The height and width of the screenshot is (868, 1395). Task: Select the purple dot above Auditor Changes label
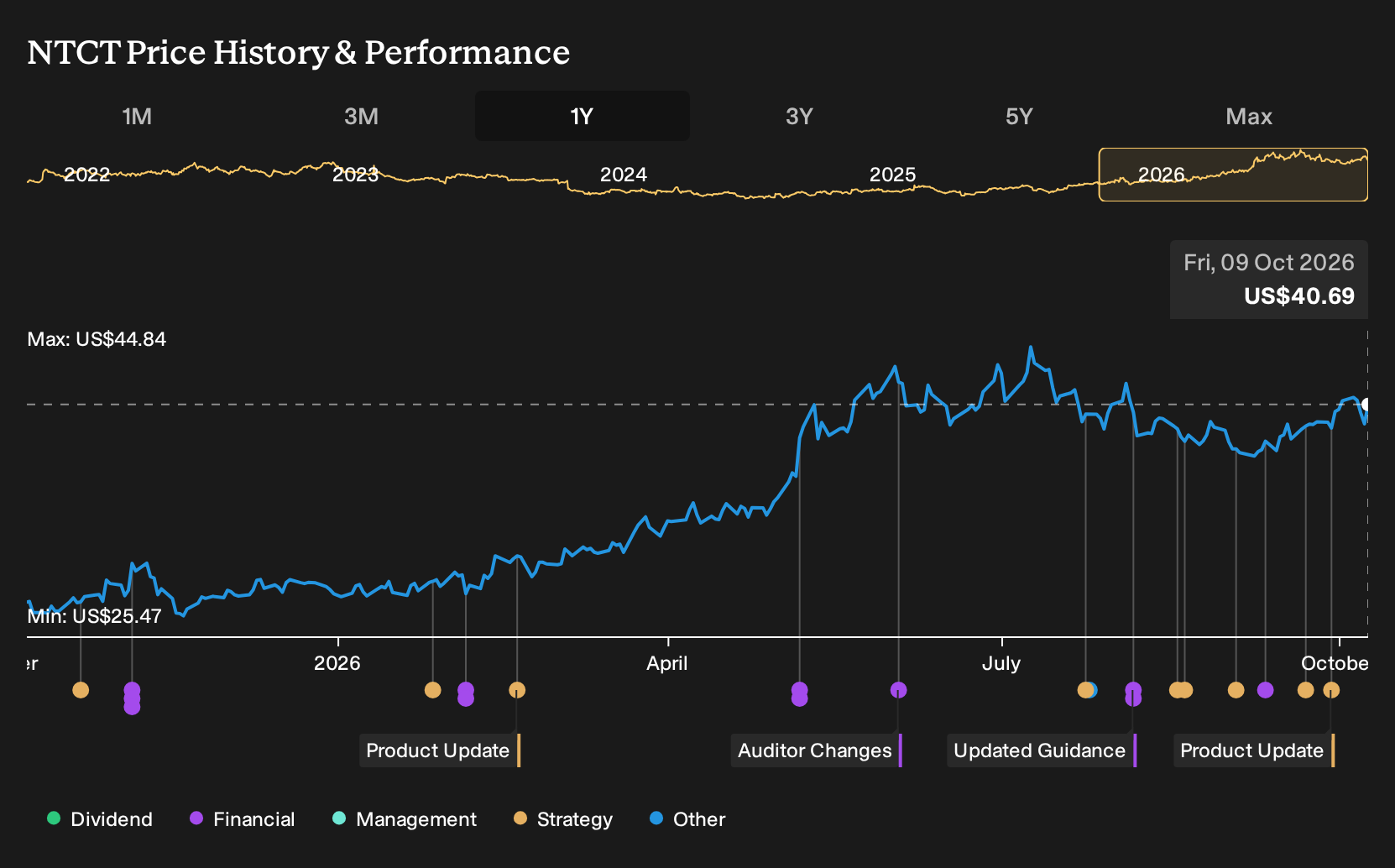[898, 690]
